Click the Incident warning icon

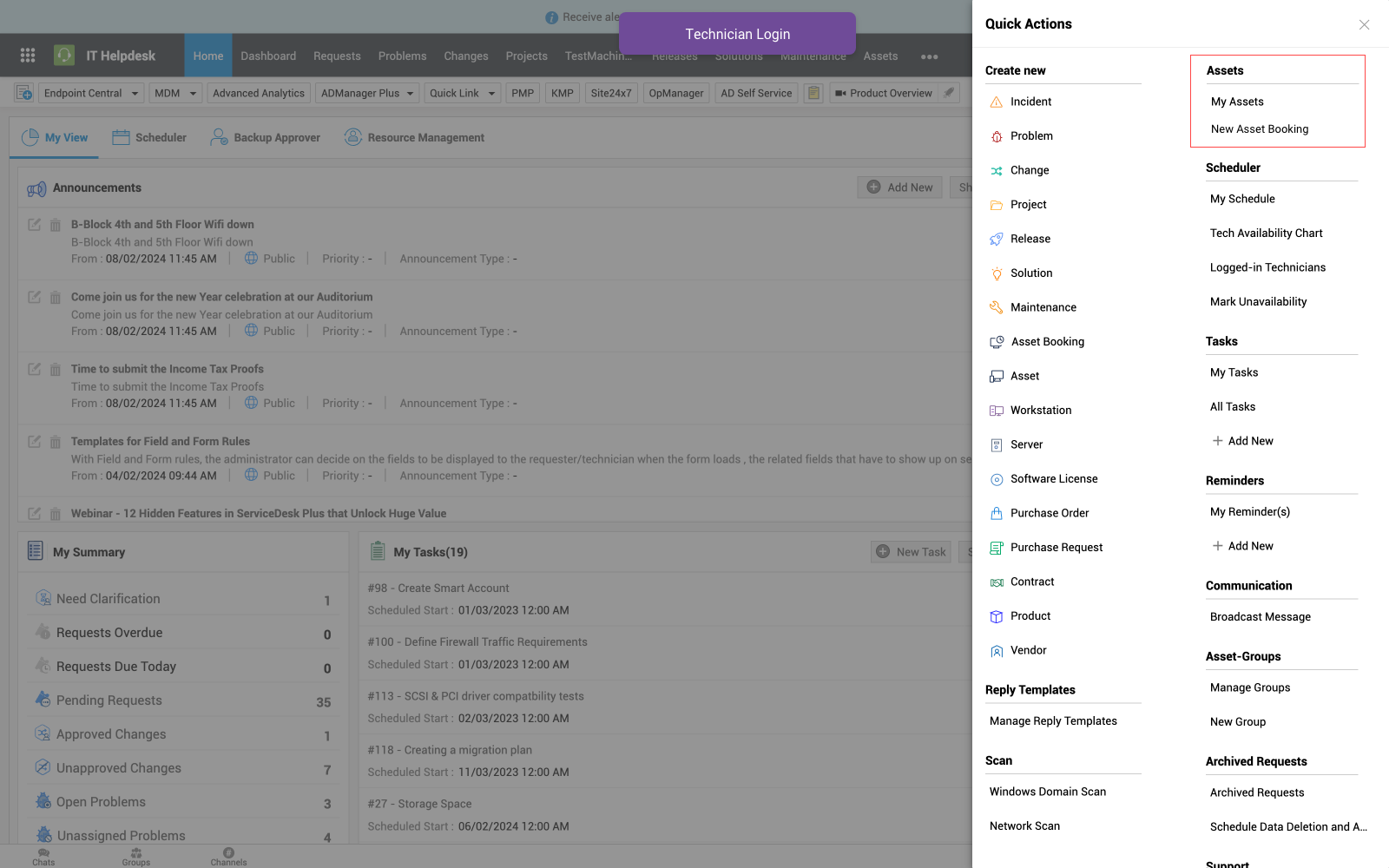pos(997,102)
